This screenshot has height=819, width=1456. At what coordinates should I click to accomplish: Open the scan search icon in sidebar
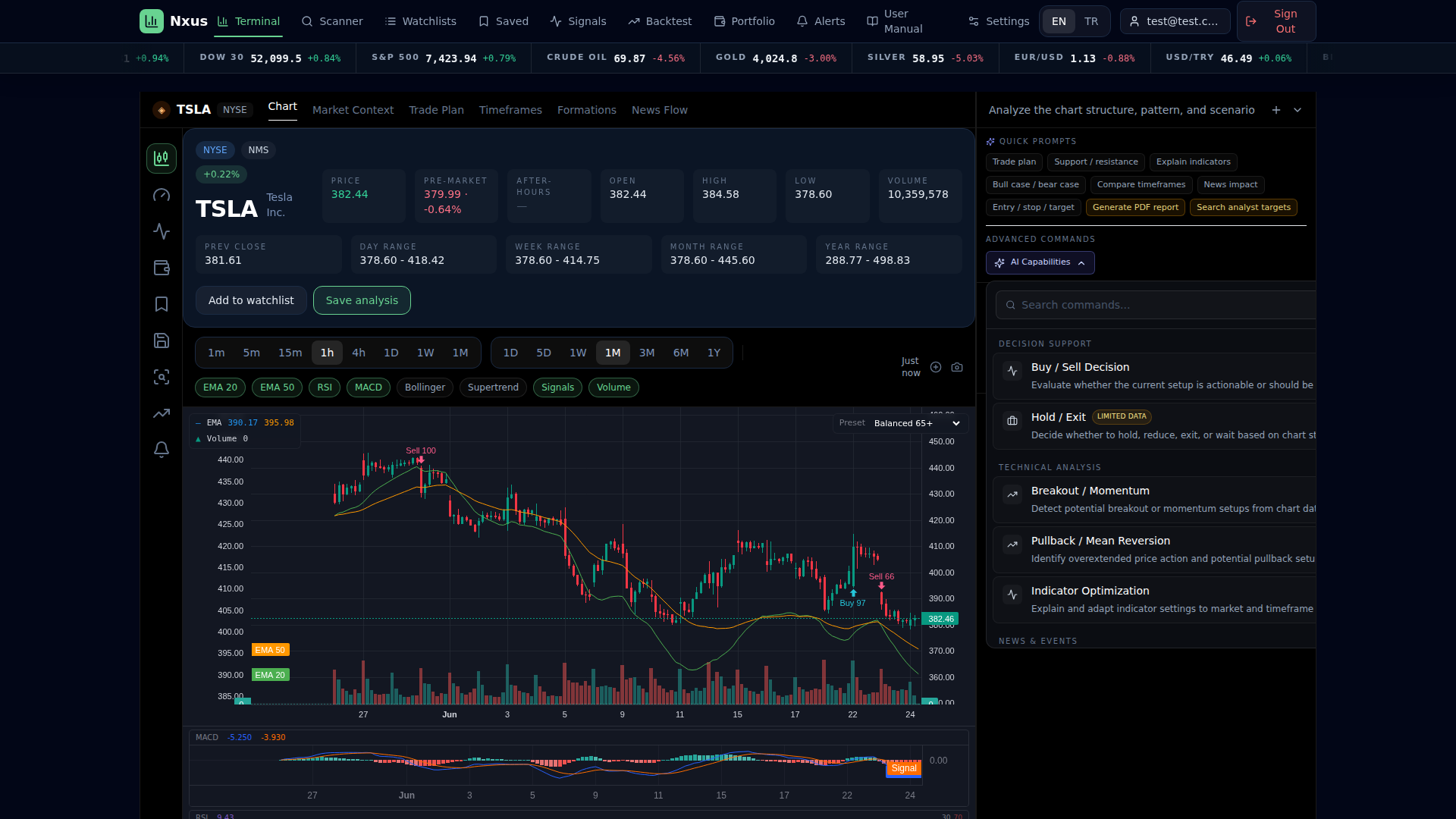pyautogui.click(x=162, y=377)
